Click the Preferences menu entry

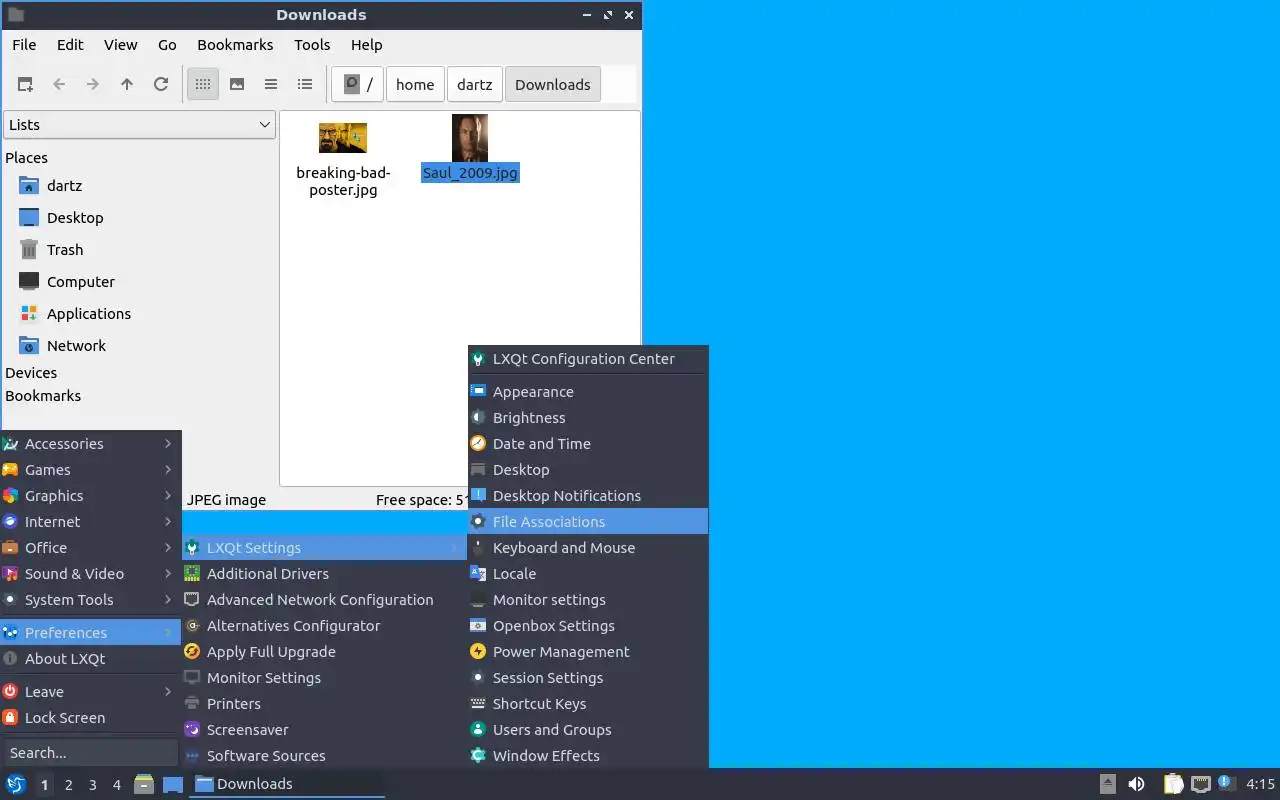click(90, 633)
